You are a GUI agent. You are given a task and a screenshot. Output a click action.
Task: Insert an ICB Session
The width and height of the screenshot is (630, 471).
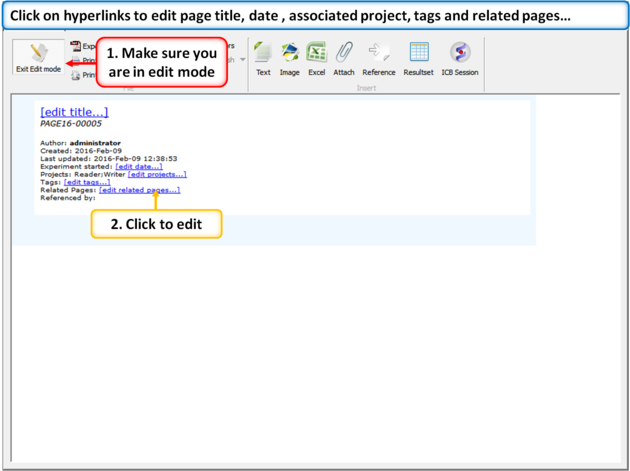point(460,59)
